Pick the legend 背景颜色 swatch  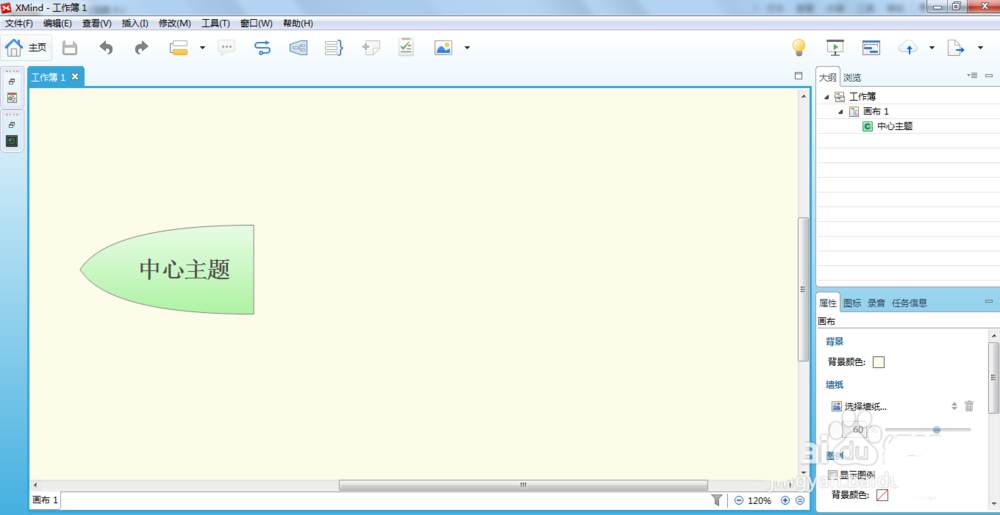point(883,495)
